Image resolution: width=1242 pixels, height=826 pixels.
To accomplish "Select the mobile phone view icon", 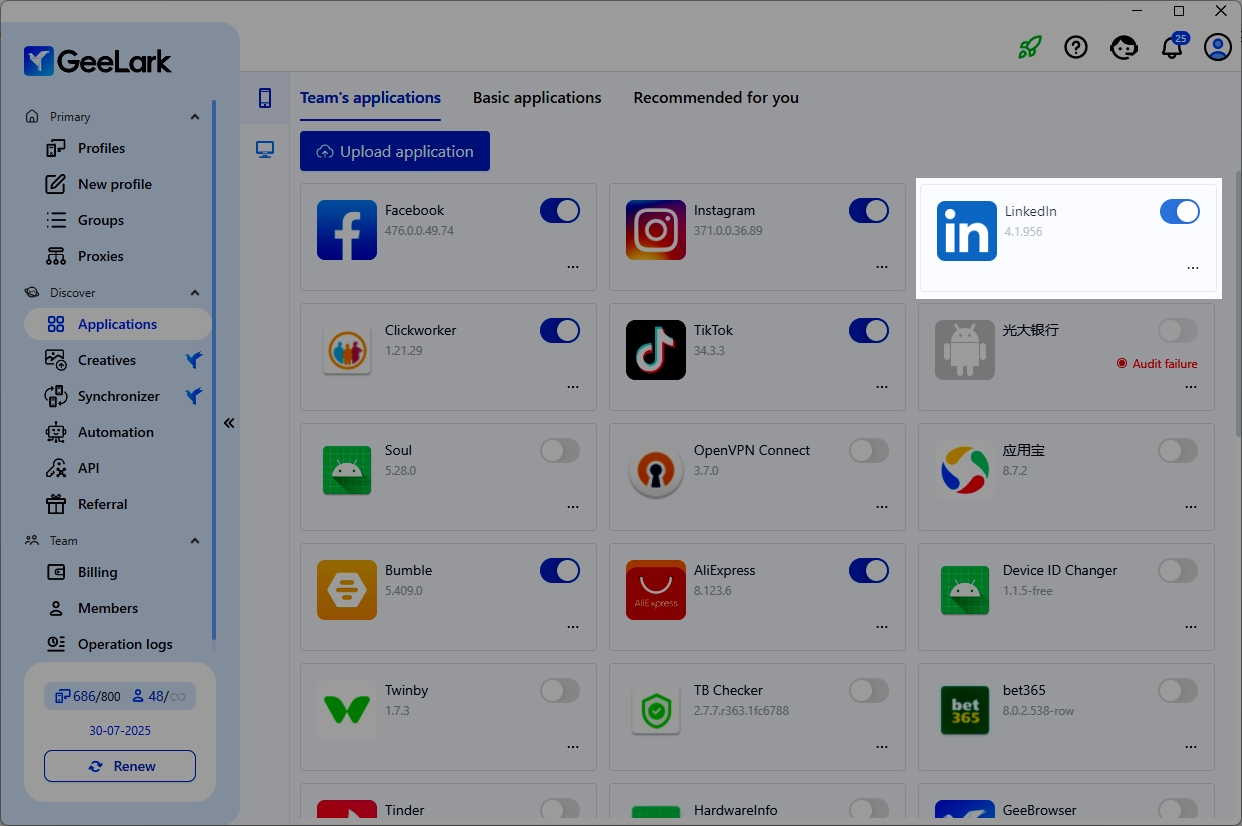I will [x=265, y=98].
